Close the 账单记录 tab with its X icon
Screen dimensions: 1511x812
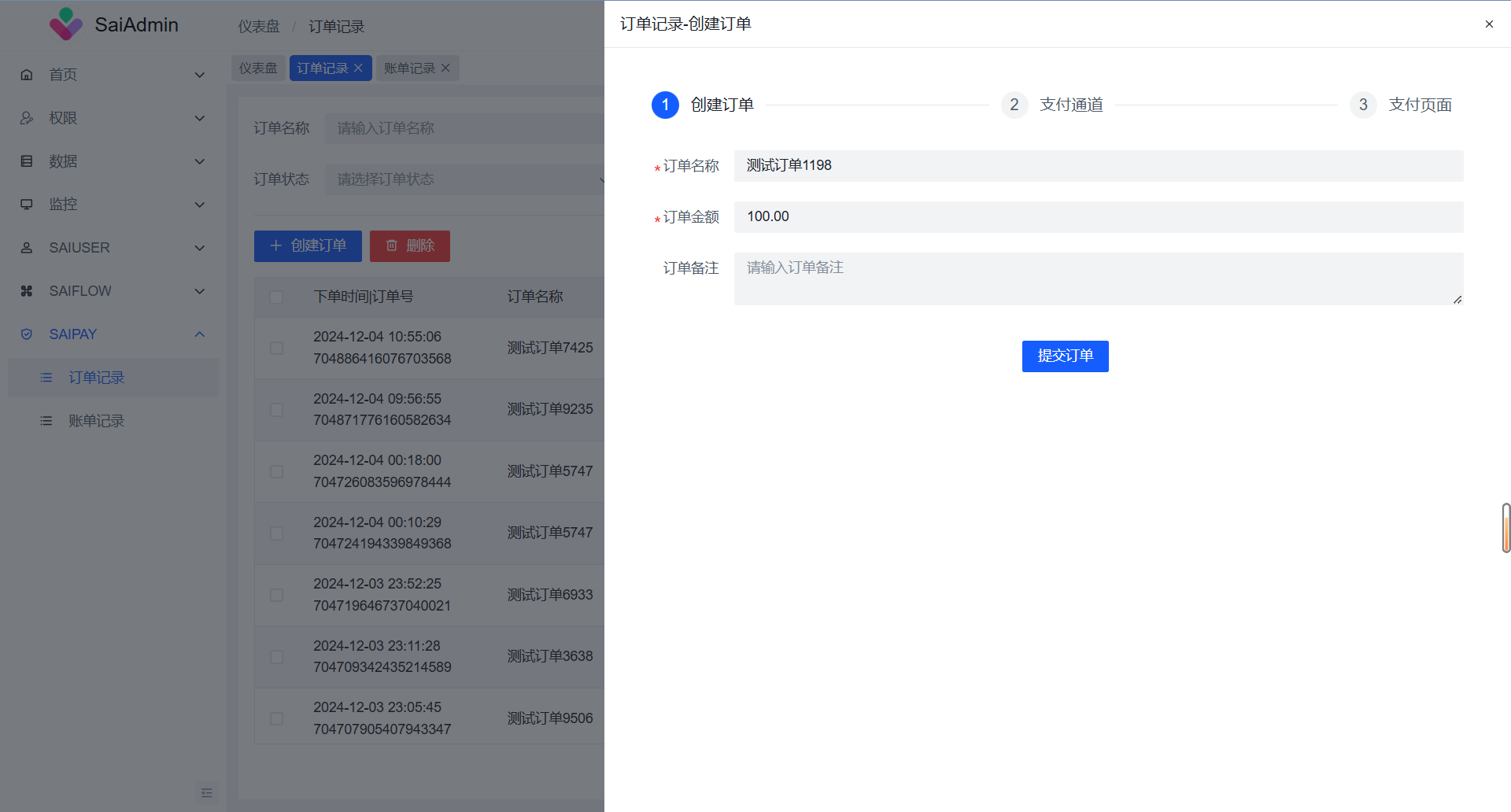point(445,68)
